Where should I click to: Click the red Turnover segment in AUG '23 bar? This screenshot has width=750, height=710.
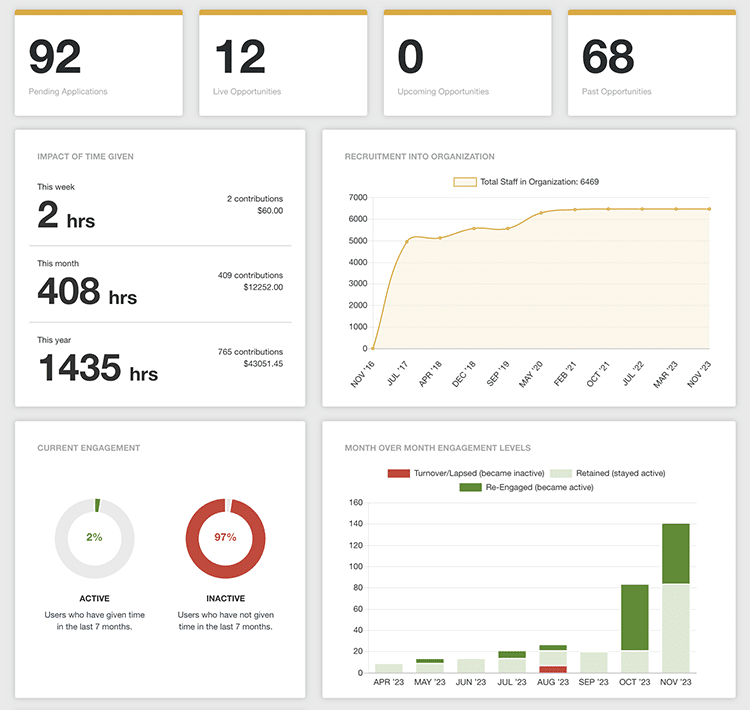(552, 669)
